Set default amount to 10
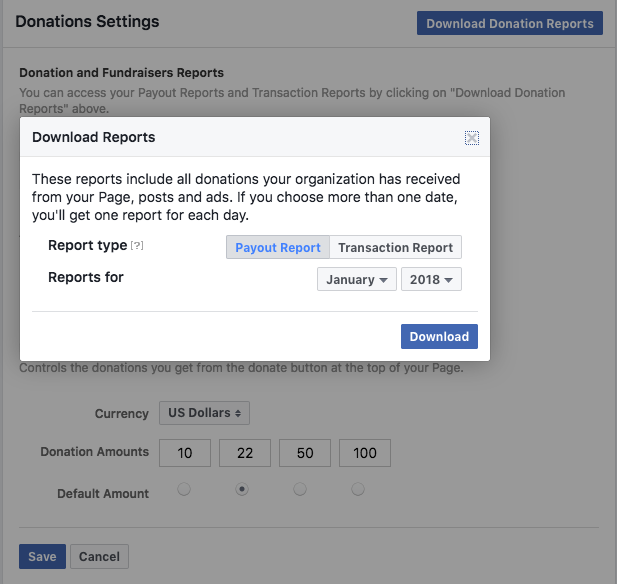The height and width of the screenshot is (584, 617). pos(183,490)
